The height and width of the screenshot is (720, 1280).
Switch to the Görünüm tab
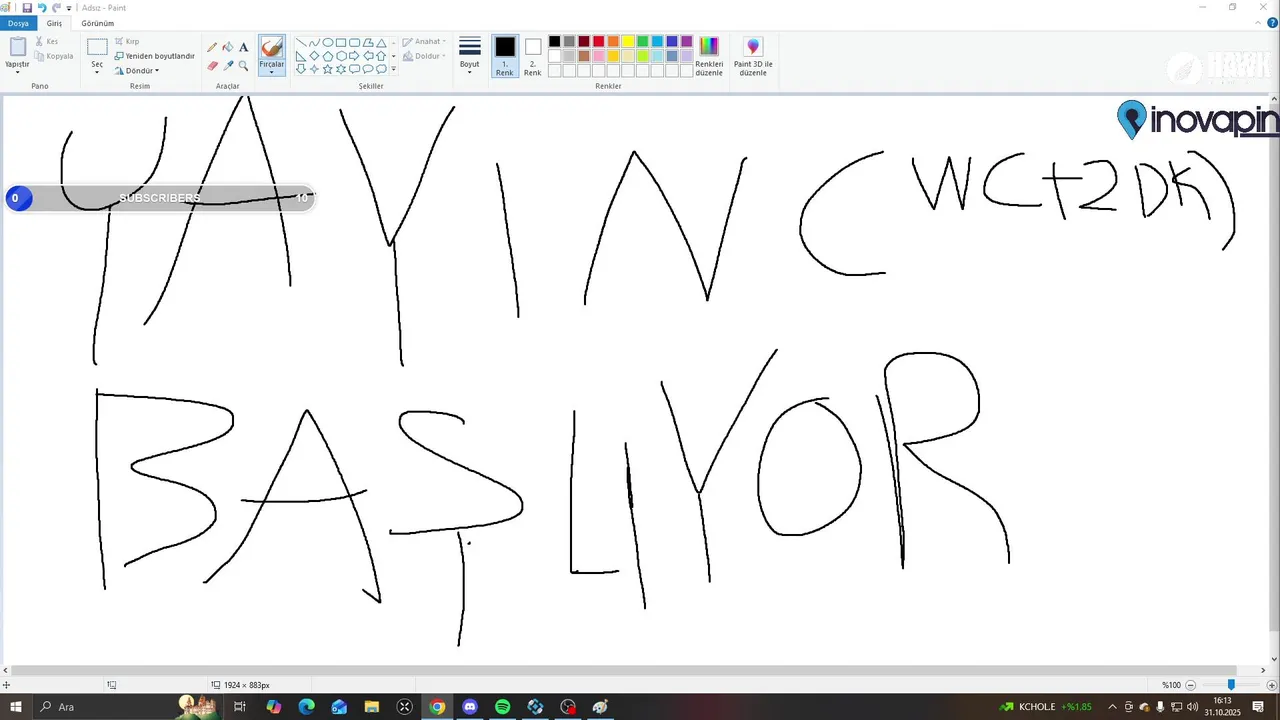point(98,23)
